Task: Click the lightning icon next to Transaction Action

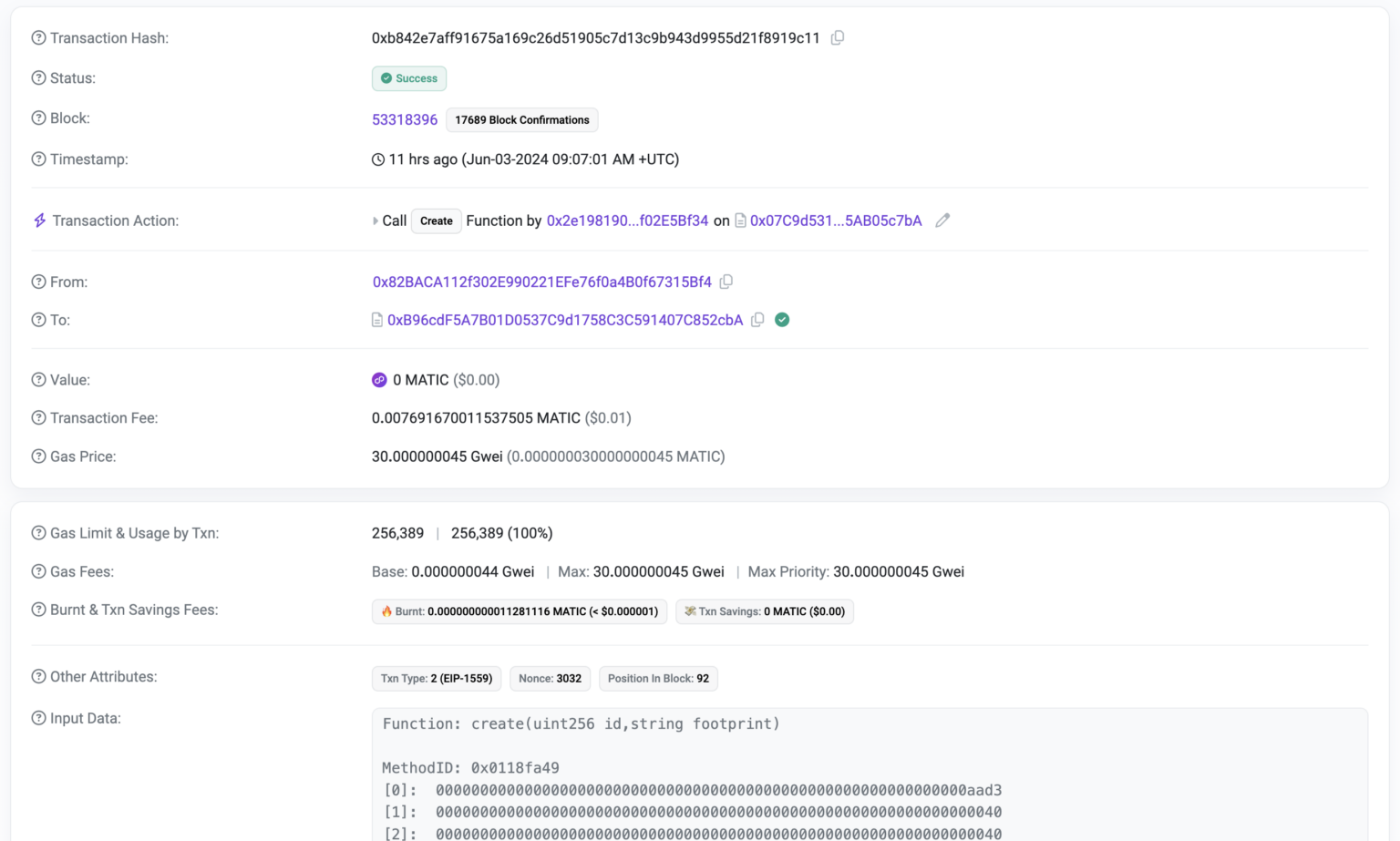Action: coord(37,221)
